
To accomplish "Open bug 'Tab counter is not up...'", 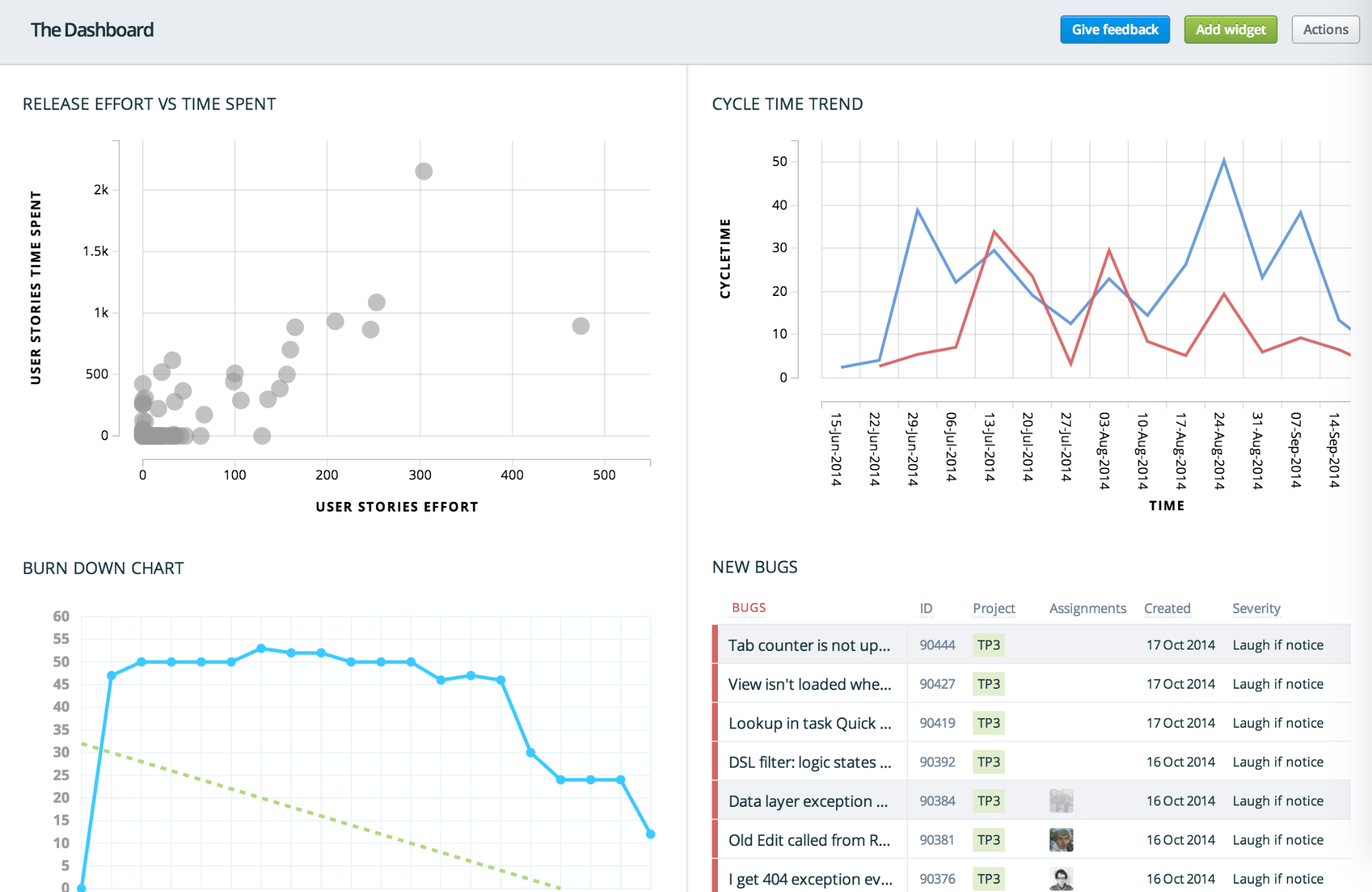I will click(x=809, y=645).
